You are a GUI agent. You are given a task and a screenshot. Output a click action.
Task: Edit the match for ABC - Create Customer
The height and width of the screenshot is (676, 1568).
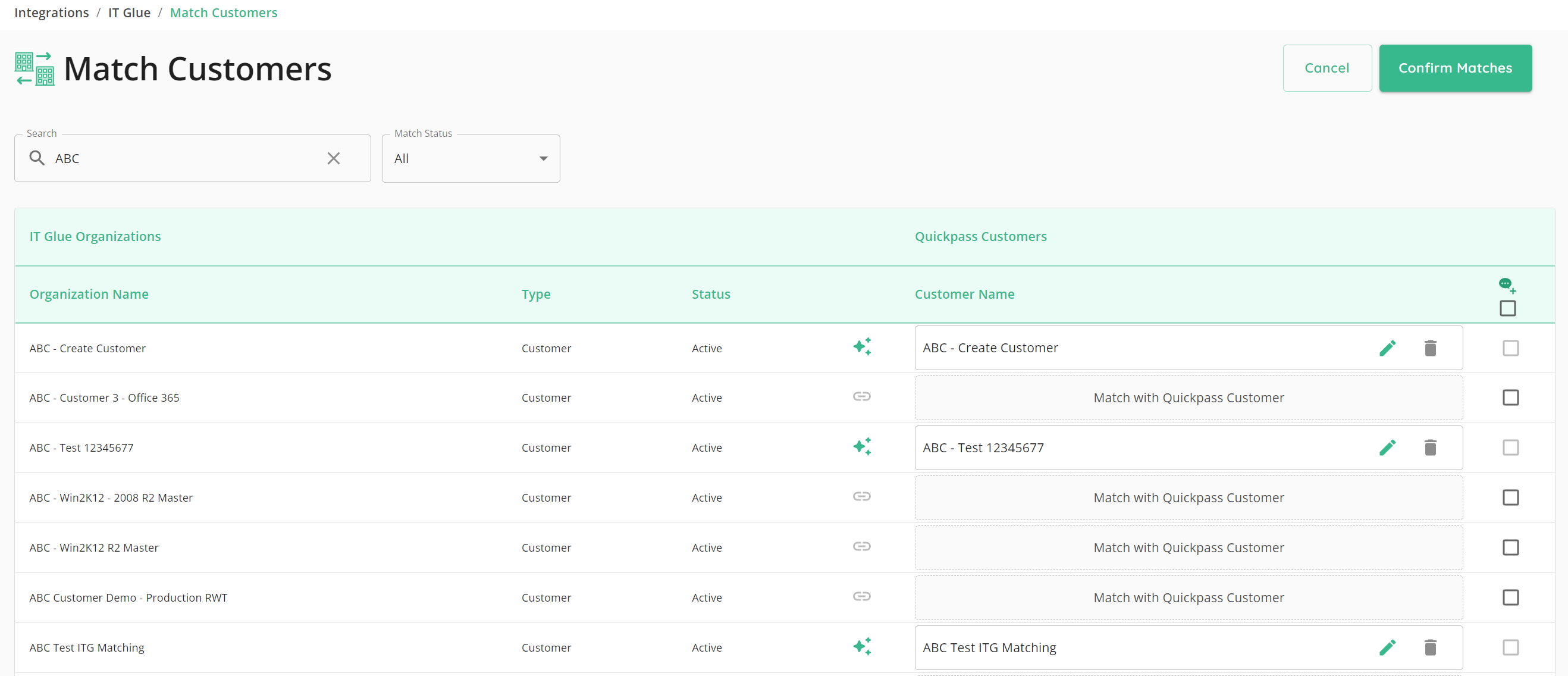pyautogui.click(x=1388, y=348)
